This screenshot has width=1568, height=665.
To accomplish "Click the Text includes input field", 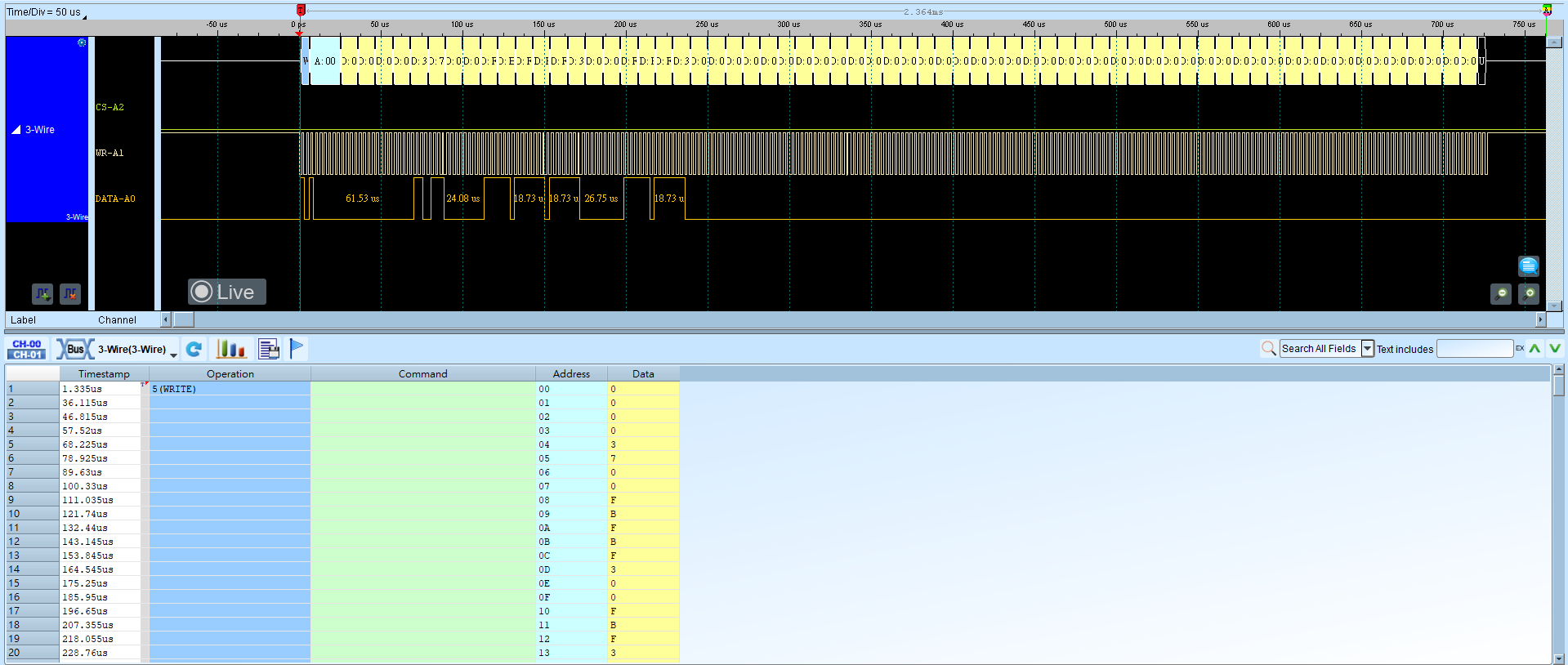I will (1475, 349).
